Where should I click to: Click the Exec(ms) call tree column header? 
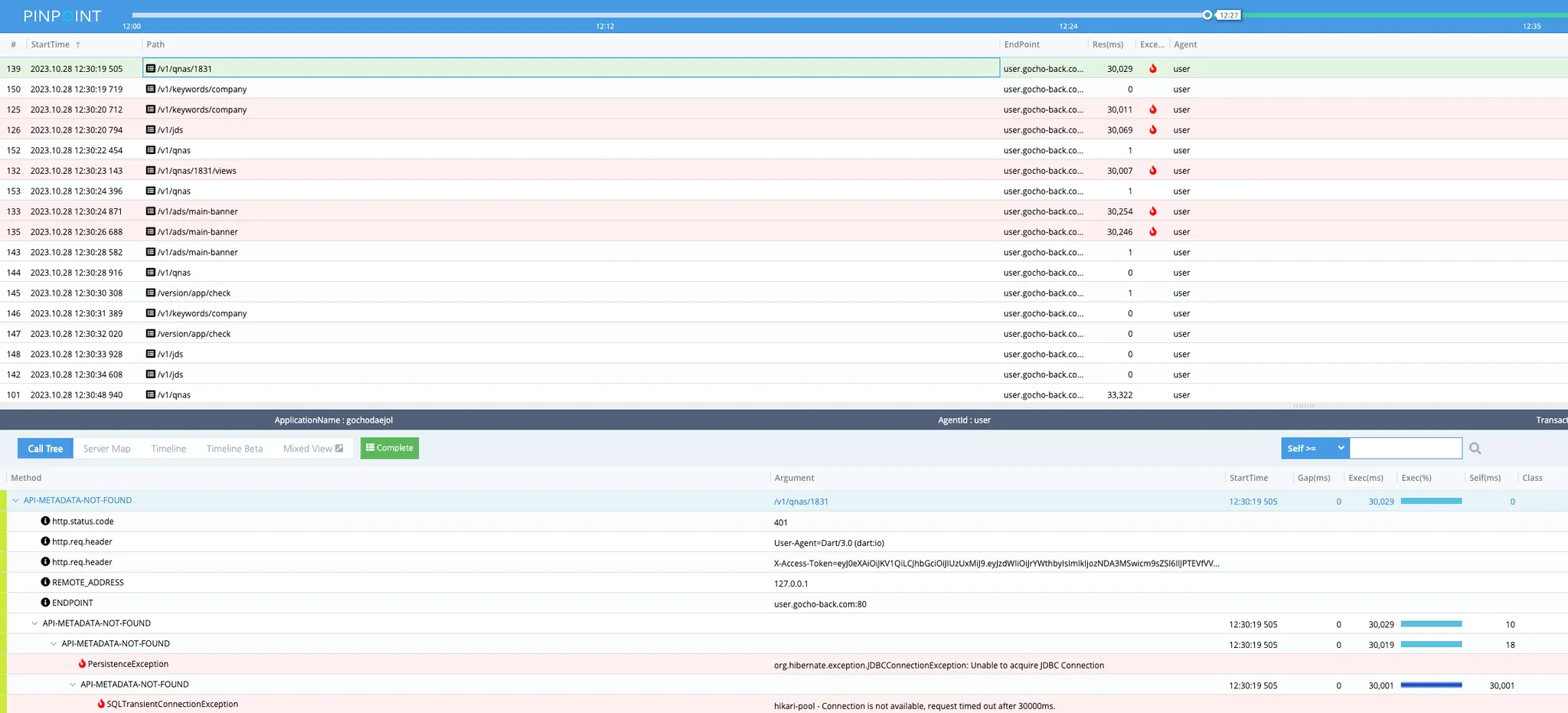coord(1366,477)
